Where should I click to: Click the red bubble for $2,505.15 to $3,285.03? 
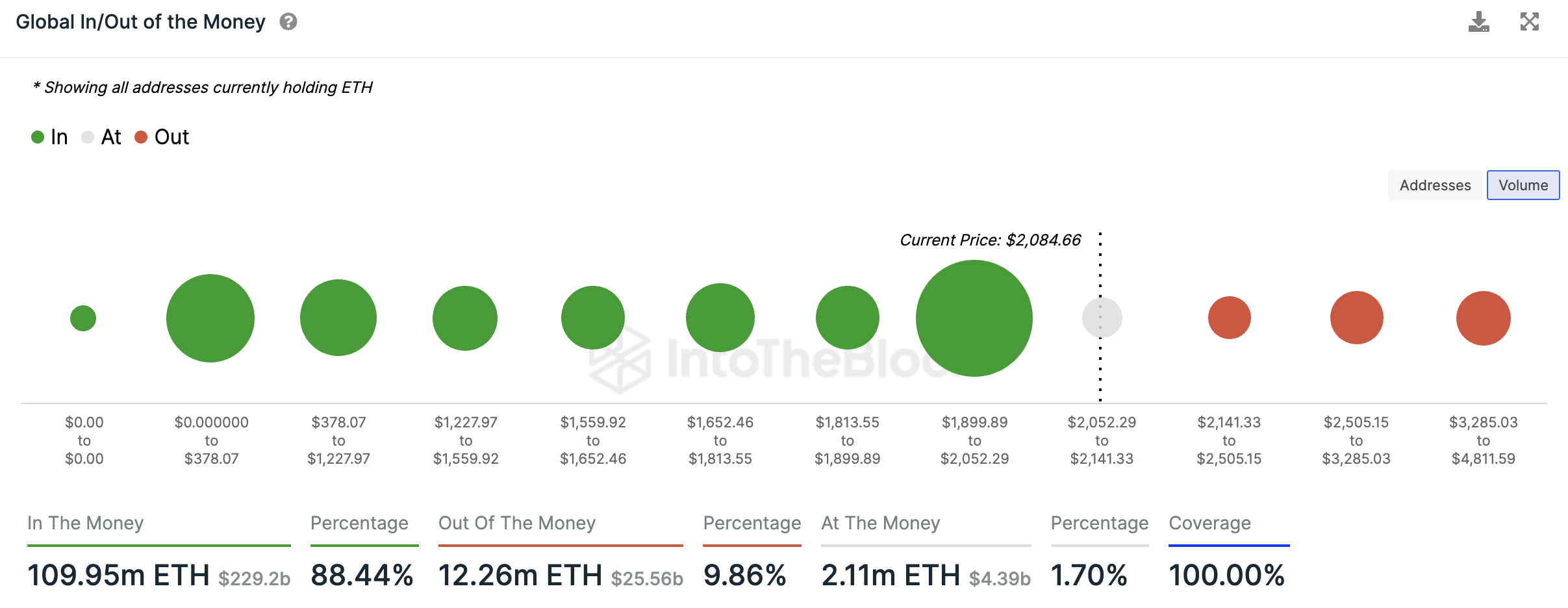1356,318
